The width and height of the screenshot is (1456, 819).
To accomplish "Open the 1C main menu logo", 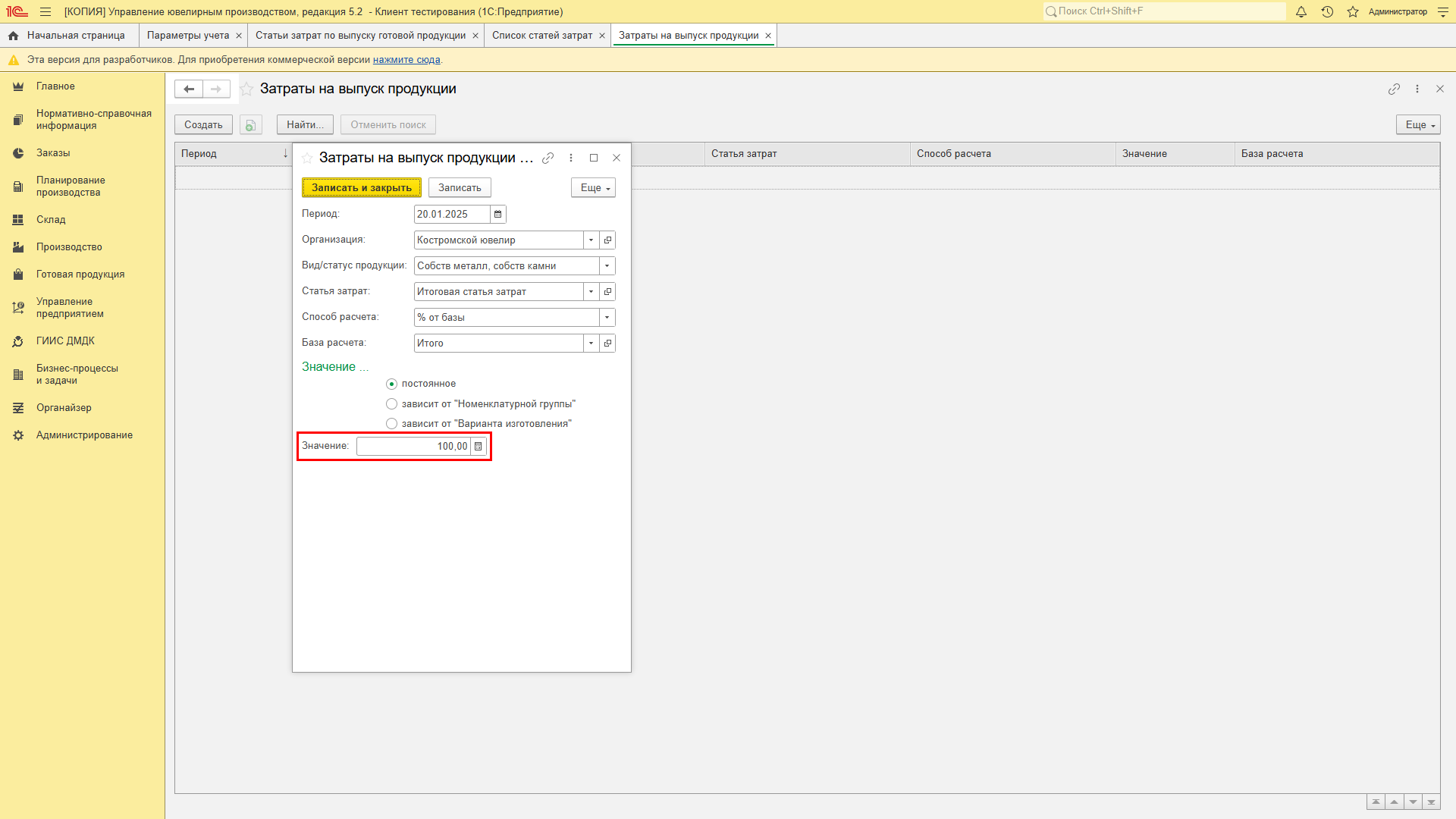I will click(17, 11).
